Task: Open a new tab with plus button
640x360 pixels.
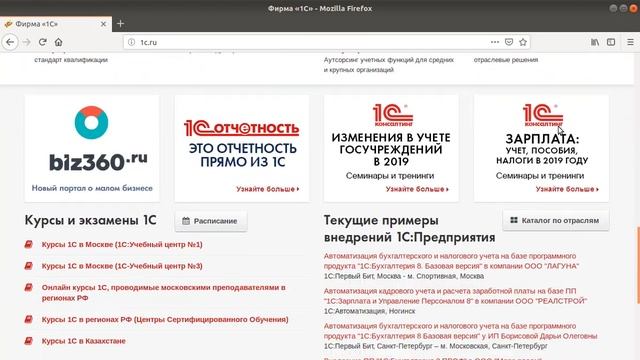Action: [120, 24]
